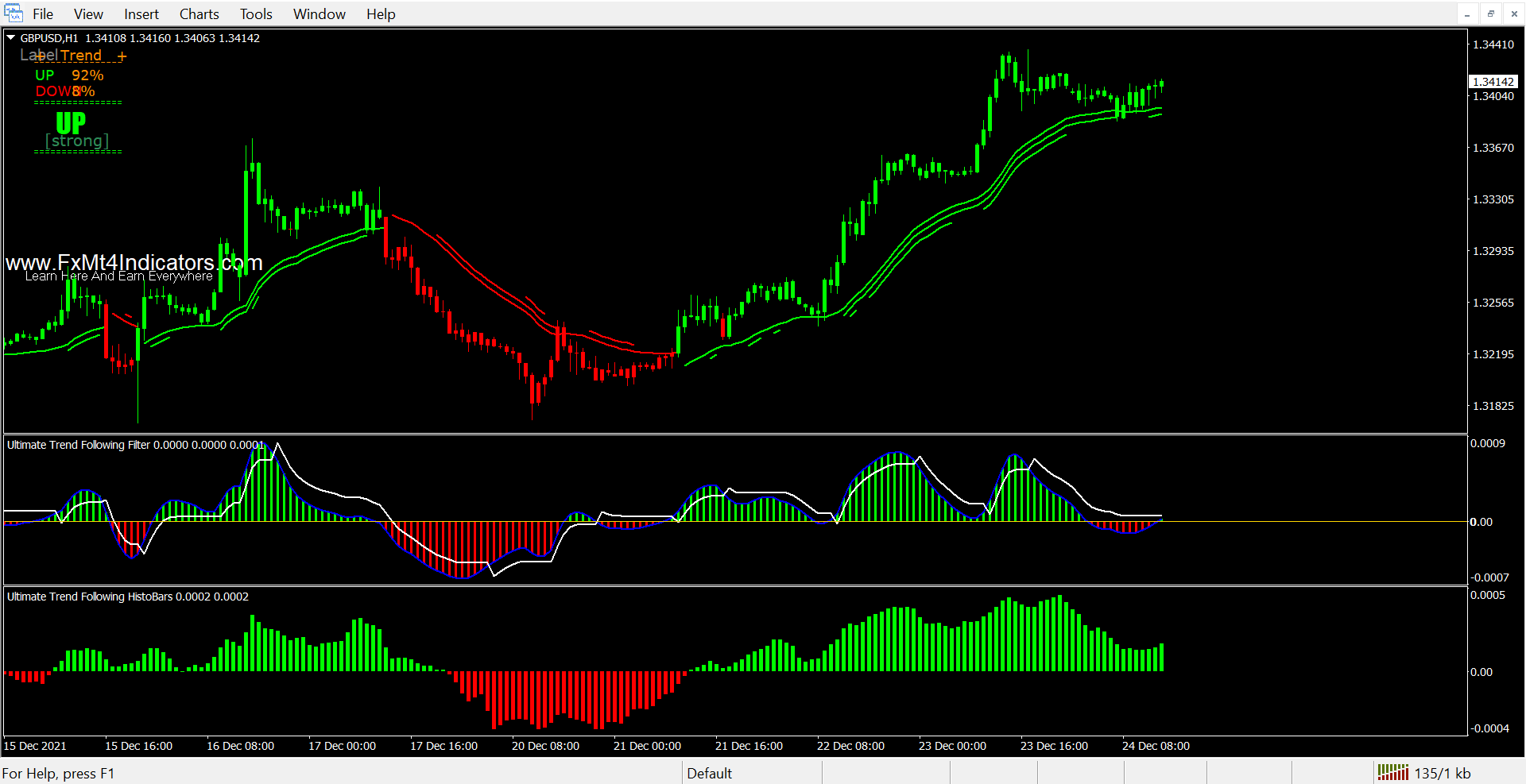
Task: Click the 21 Dec 00:00 time marker
Action: pyautogui.click(x=647, y=746)
